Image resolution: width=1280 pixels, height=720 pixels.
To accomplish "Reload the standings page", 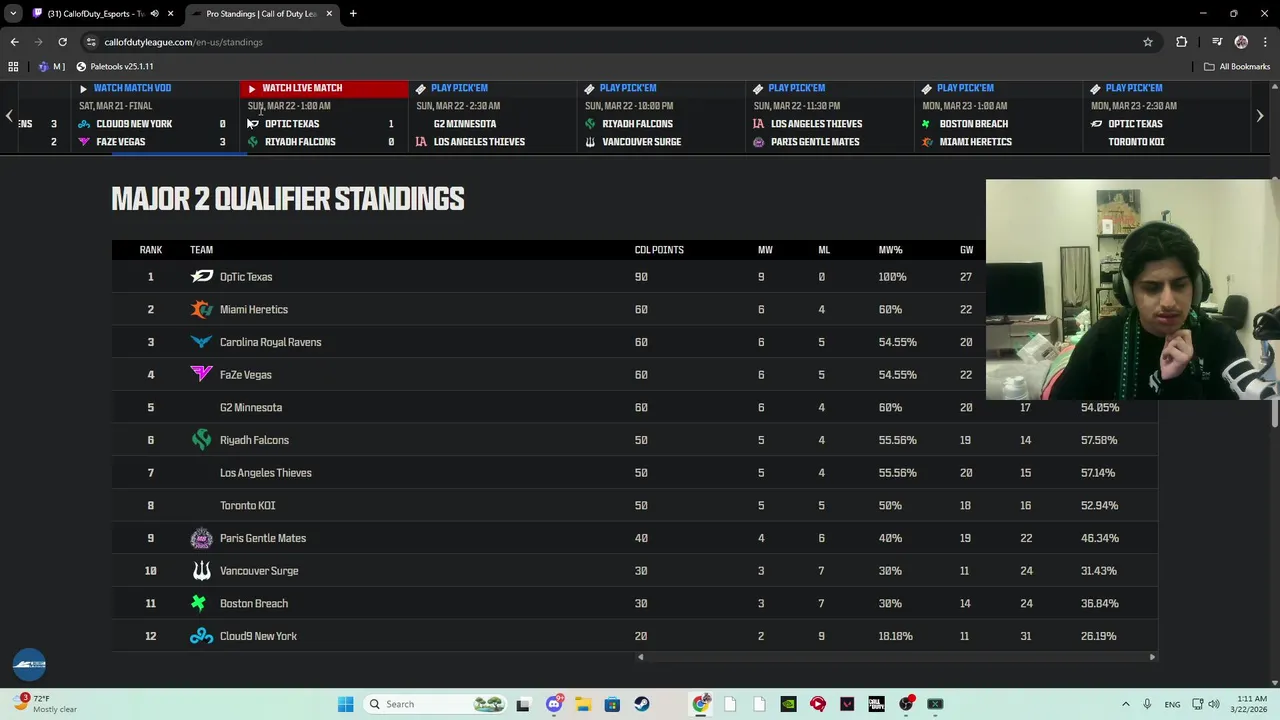I will pos(62,42).
